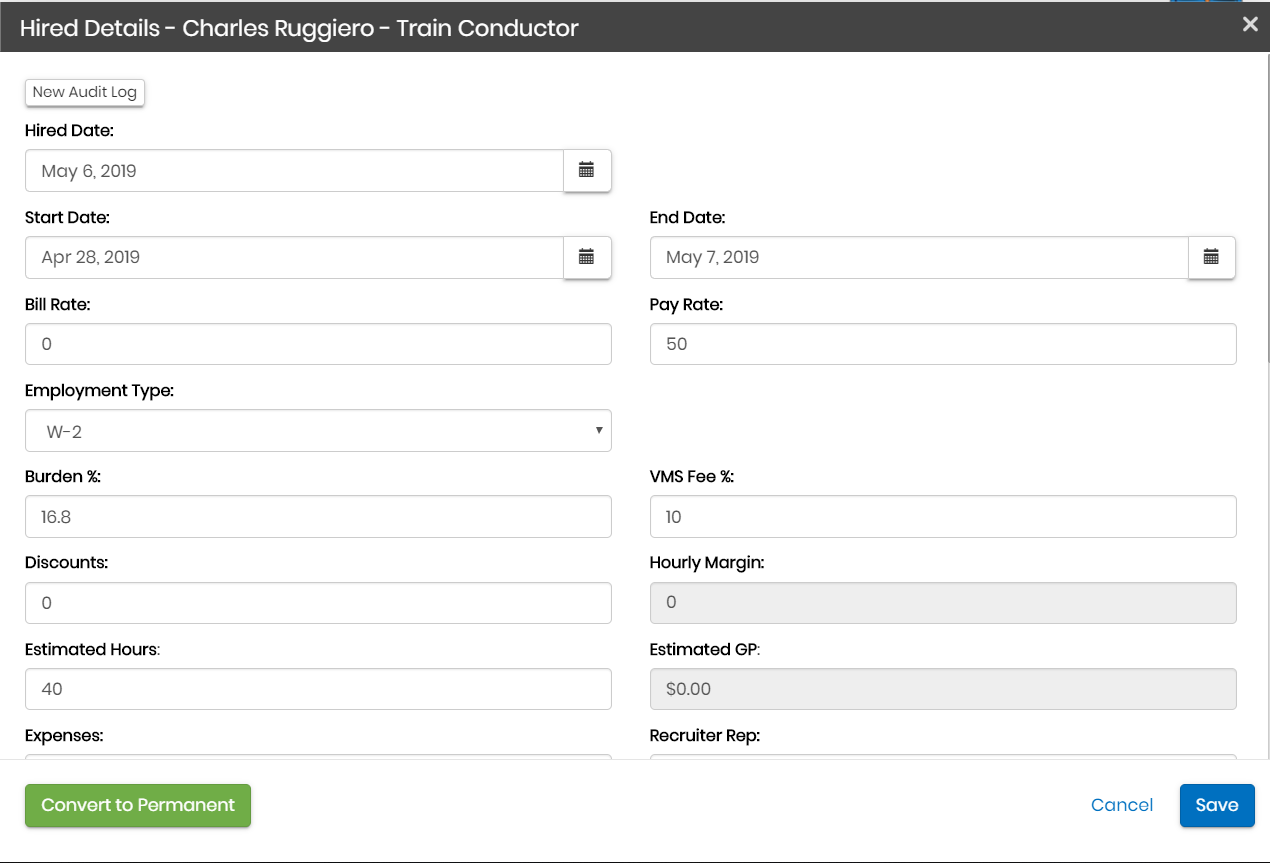Click the Estimated GP read-only field

point(942,689)
